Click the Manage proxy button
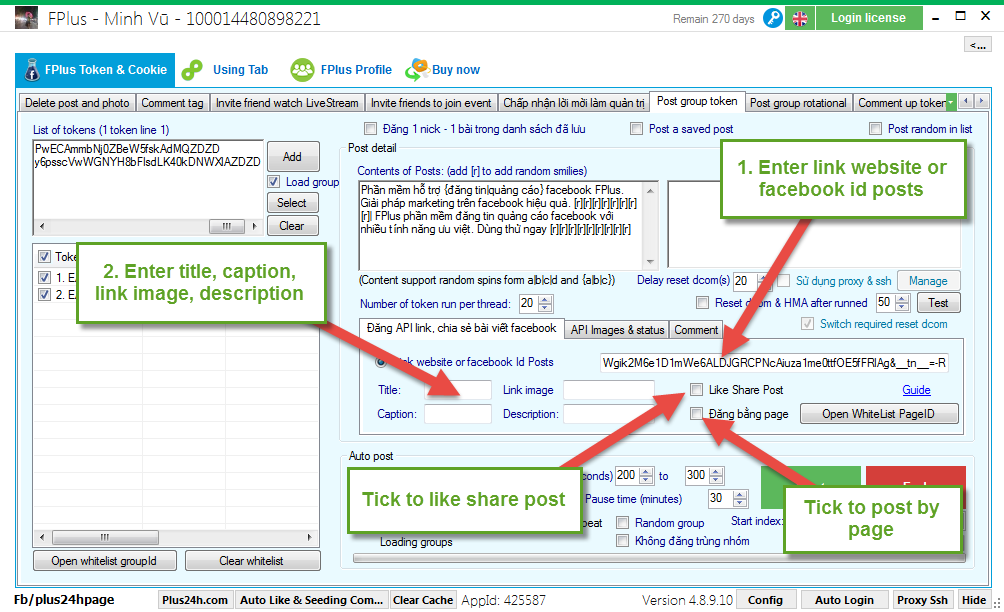The image size is (1004, 612). 928,281
